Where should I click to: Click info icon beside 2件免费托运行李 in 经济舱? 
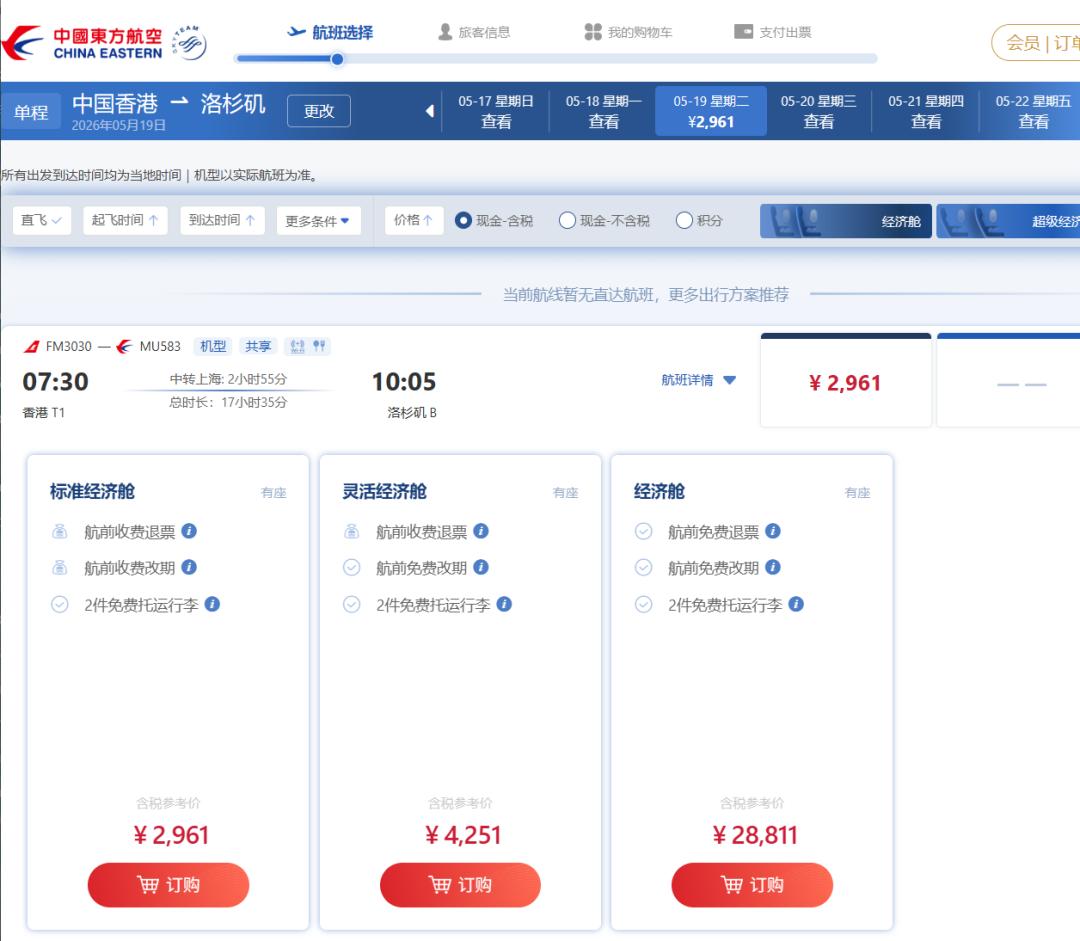click(796, 604)
